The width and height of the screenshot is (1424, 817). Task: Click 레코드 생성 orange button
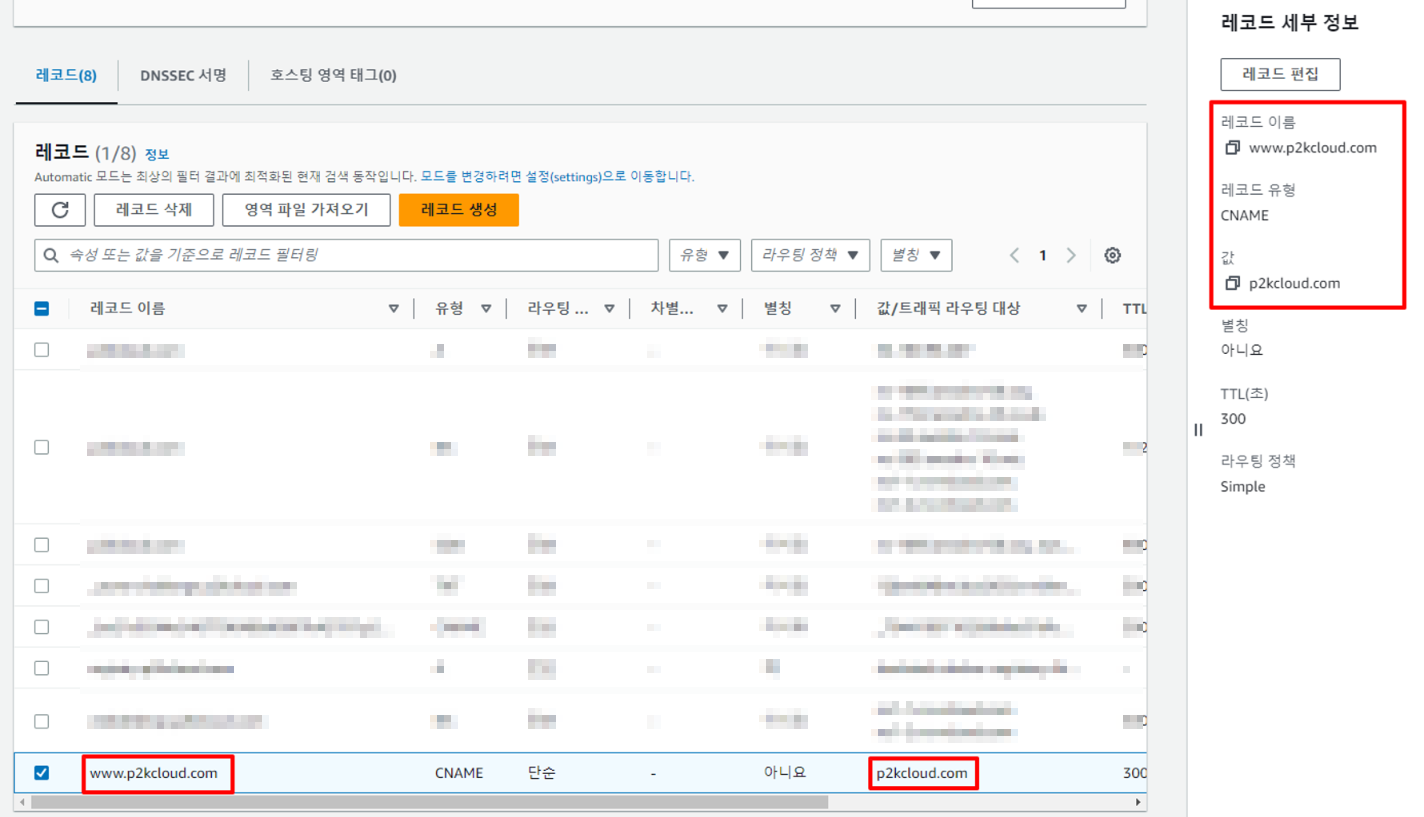(459, 210)
